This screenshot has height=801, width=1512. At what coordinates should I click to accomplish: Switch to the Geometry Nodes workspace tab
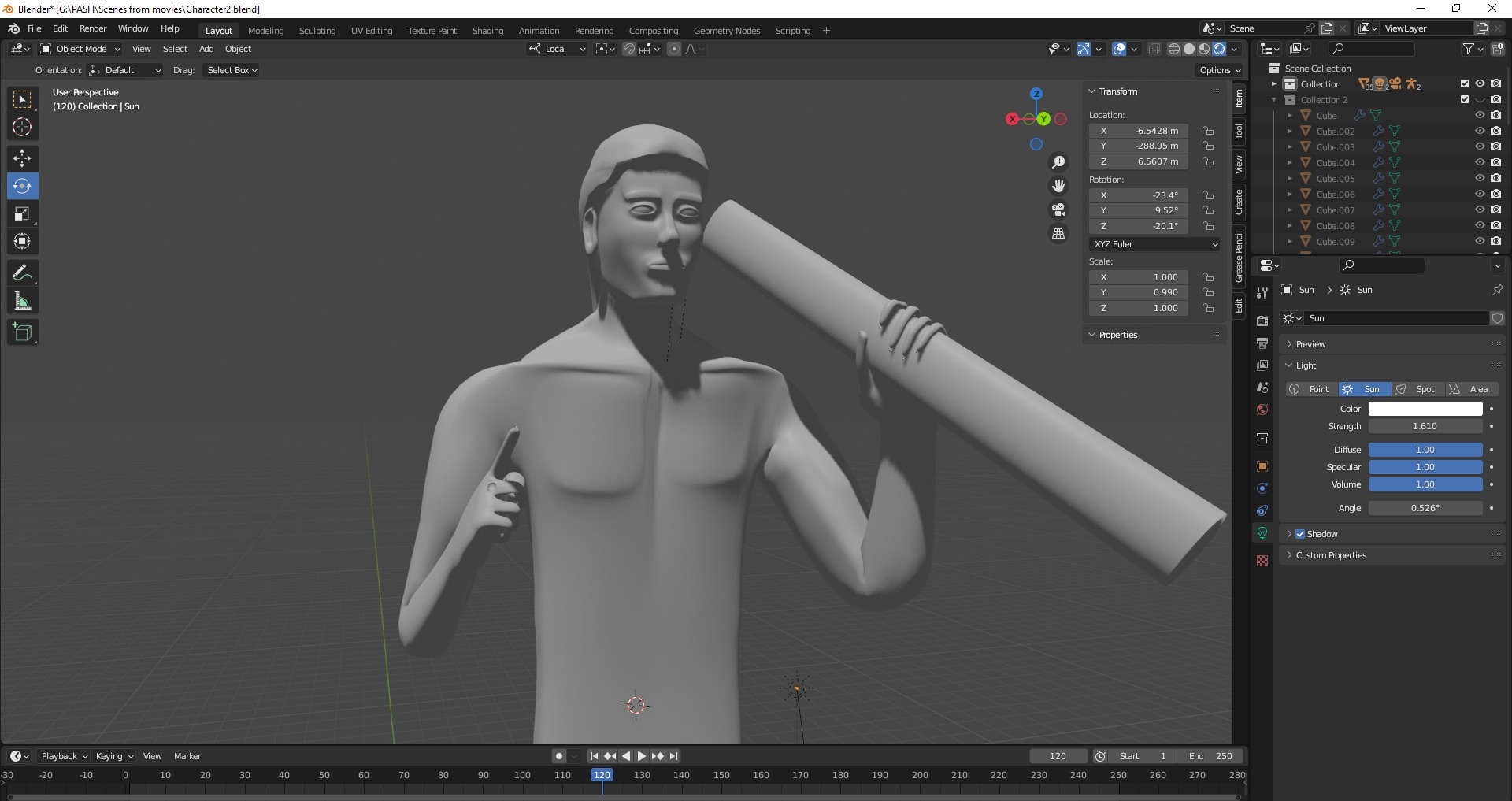tap(727, 31)
